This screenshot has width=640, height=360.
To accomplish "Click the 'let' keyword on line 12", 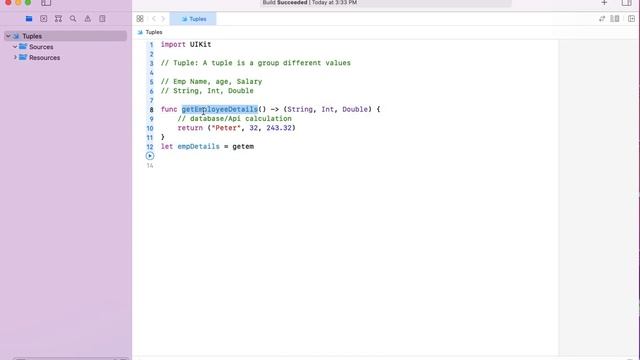I will [x=167, y=147].
